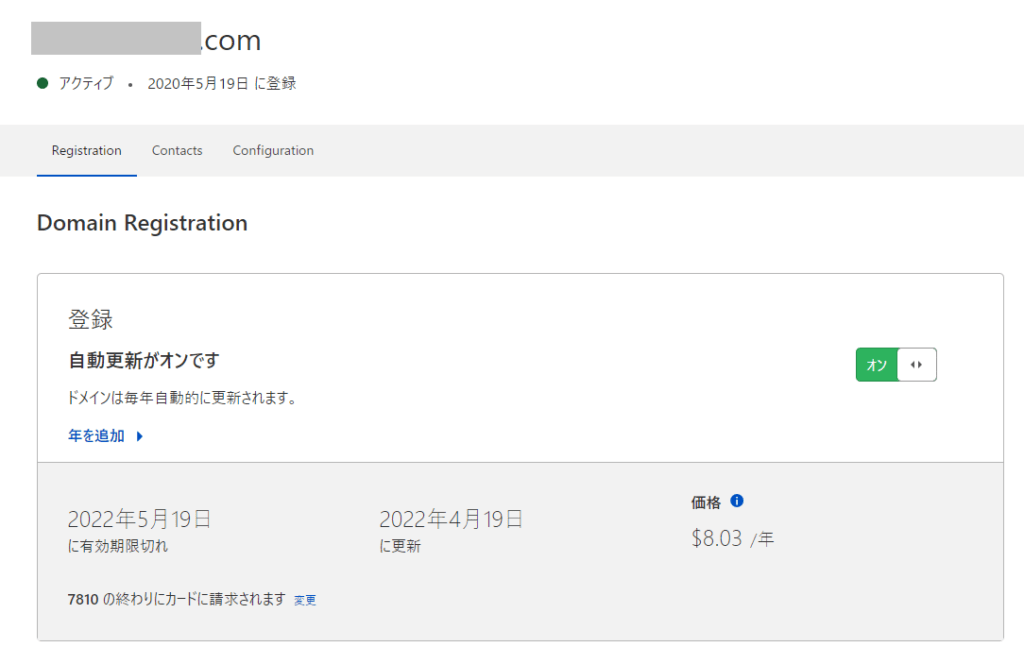Click the blue info icon beside 価格

737,501
